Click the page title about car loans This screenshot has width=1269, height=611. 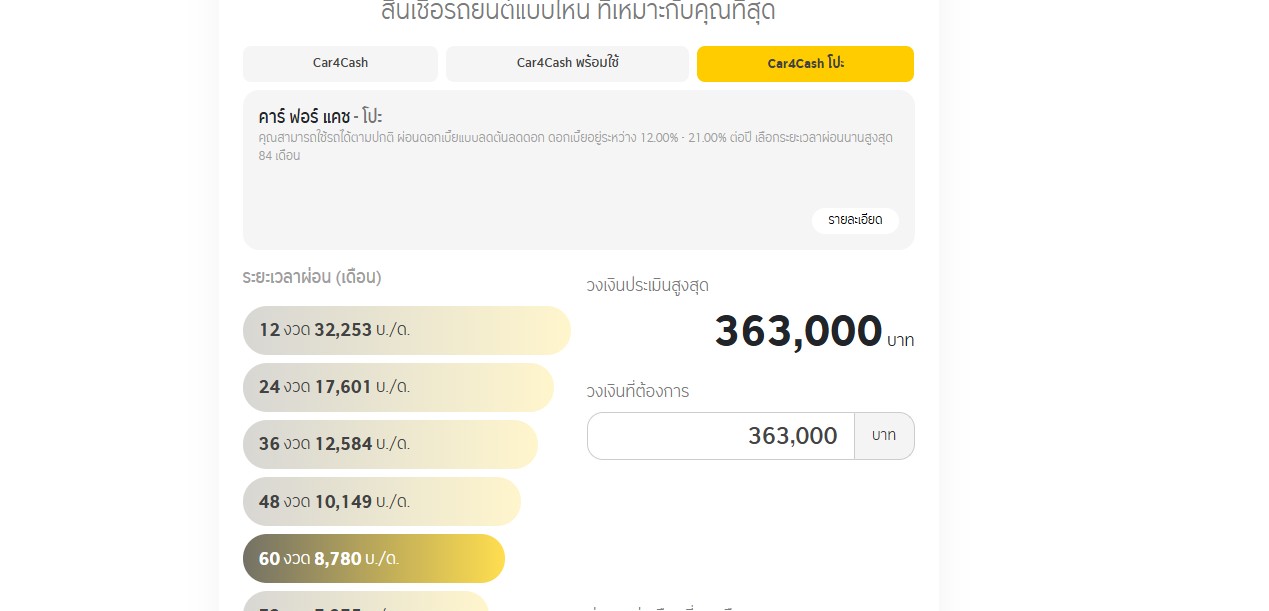point(578,13)
